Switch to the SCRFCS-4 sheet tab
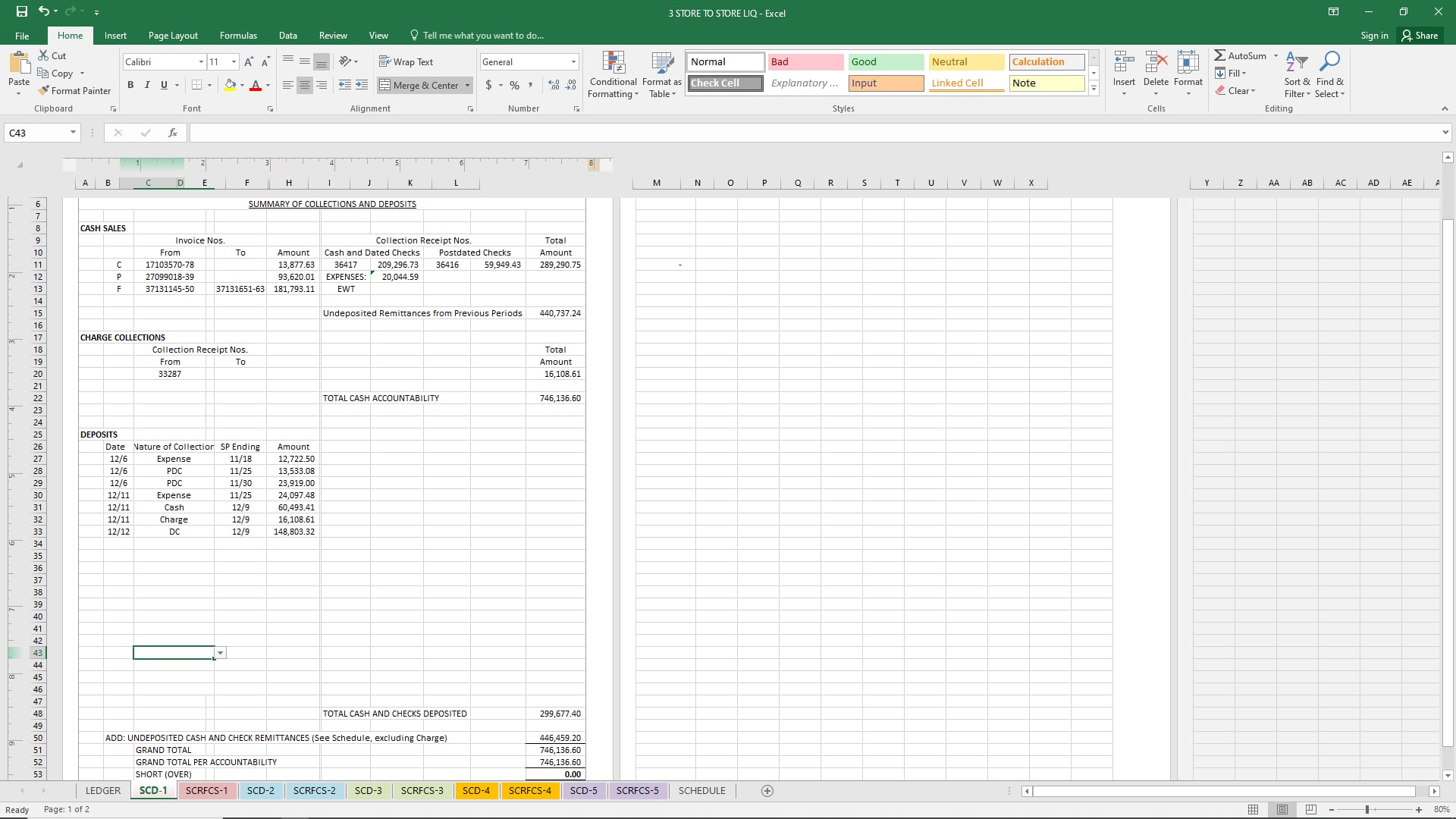The image size is (1456, 819). click(529, 791)
